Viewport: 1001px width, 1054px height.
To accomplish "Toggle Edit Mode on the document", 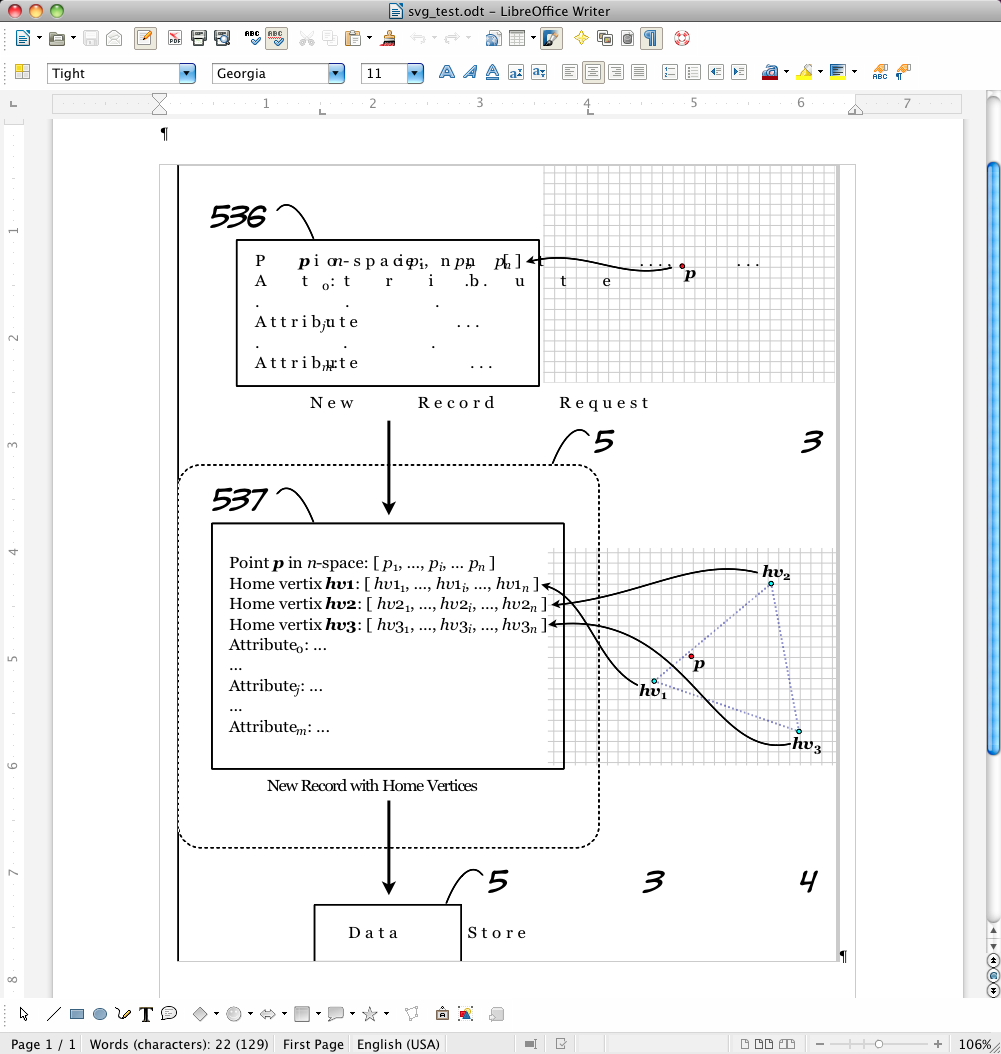I will tap(145, 39).
